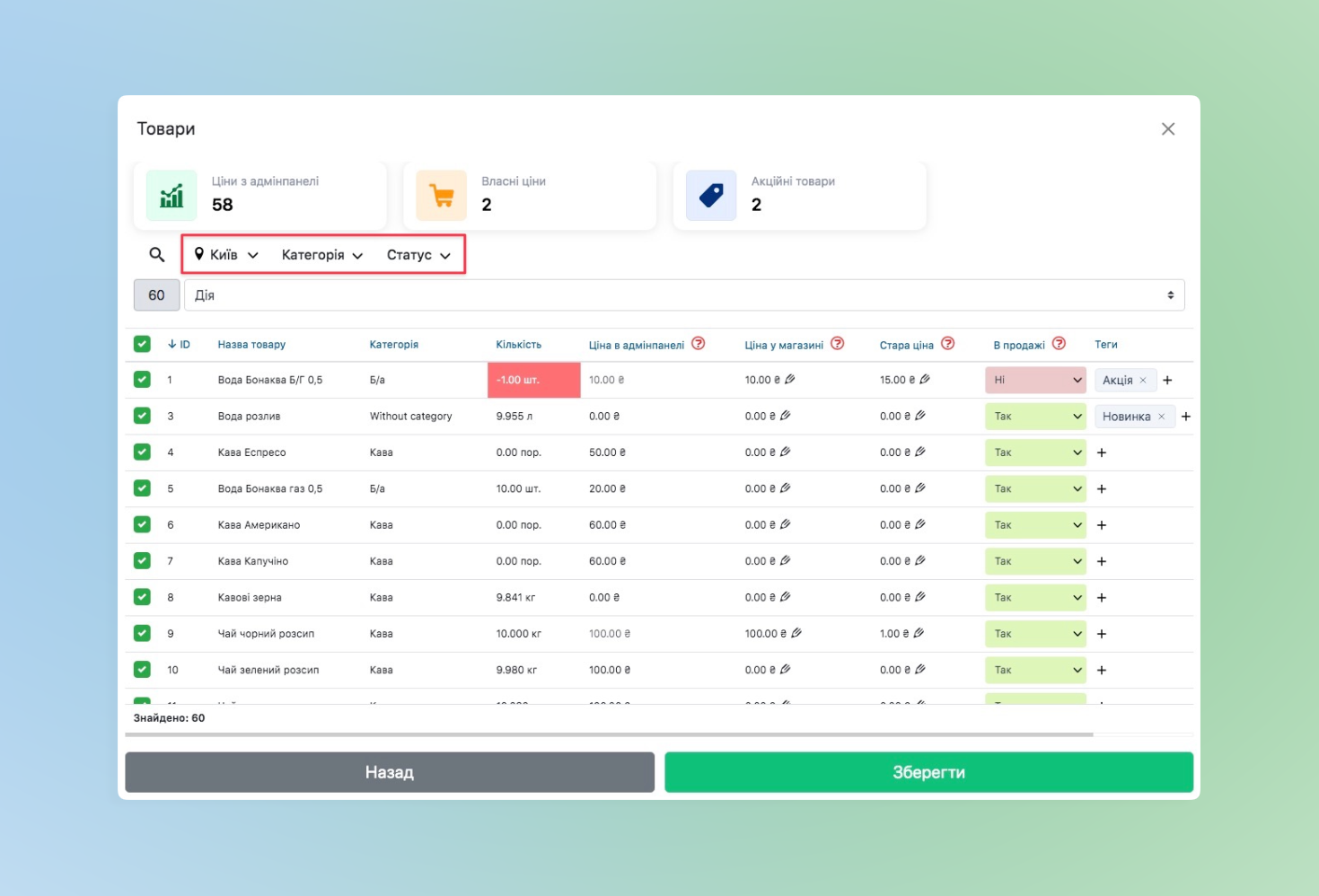This screenshot has height=896, width=1319.
Task: Add a tag to Кава Еспресо row
Action: (x=1102, y=452)
